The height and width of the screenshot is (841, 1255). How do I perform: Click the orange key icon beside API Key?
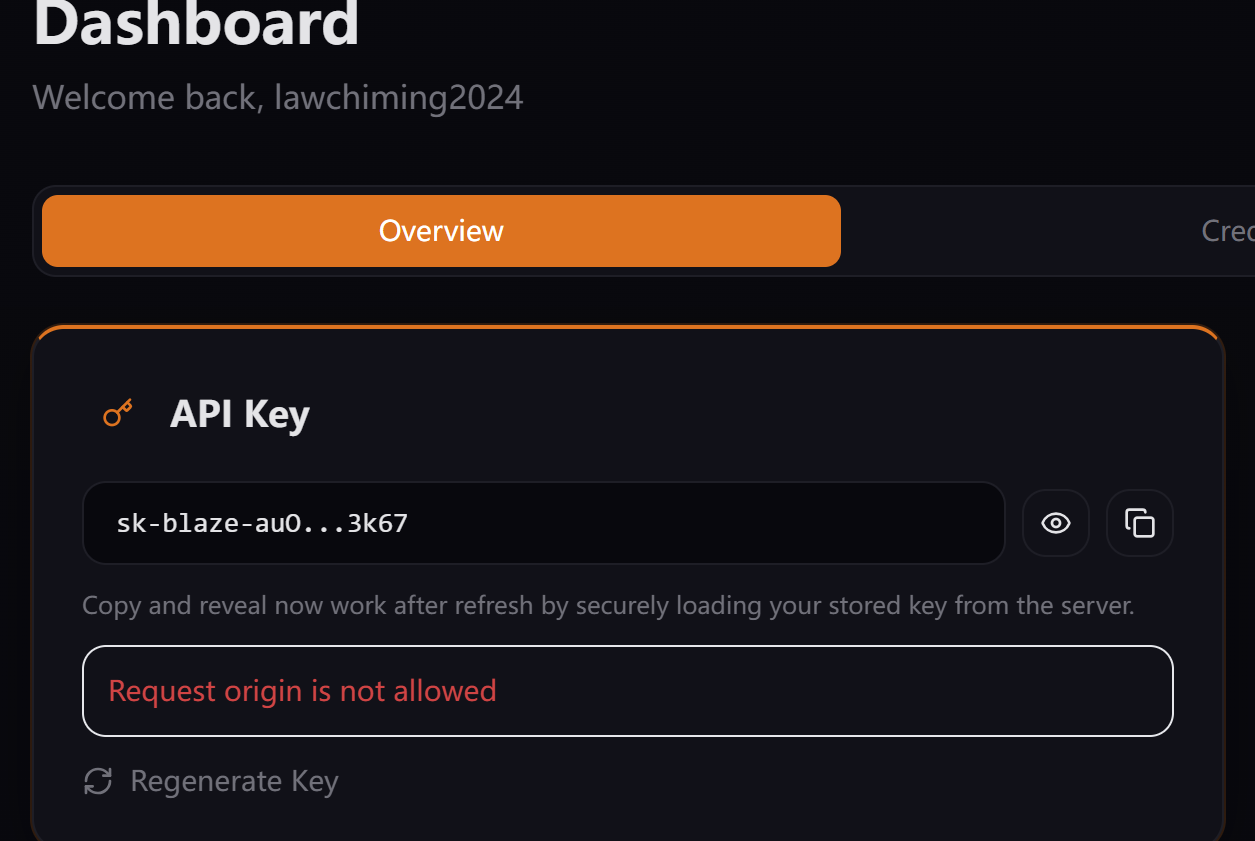118,413
